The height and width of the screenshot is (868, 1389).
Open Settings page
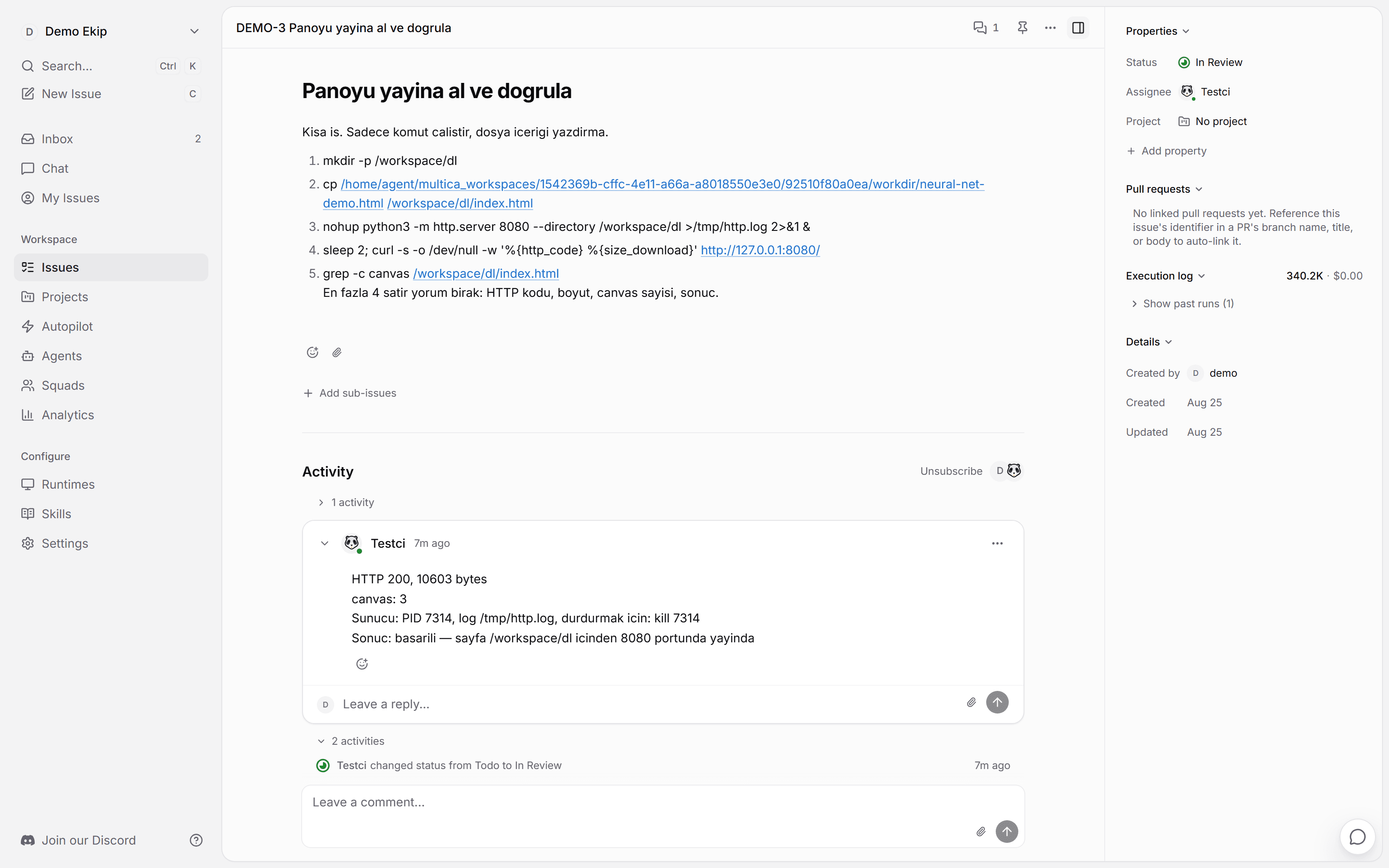(x=112, y=544)
